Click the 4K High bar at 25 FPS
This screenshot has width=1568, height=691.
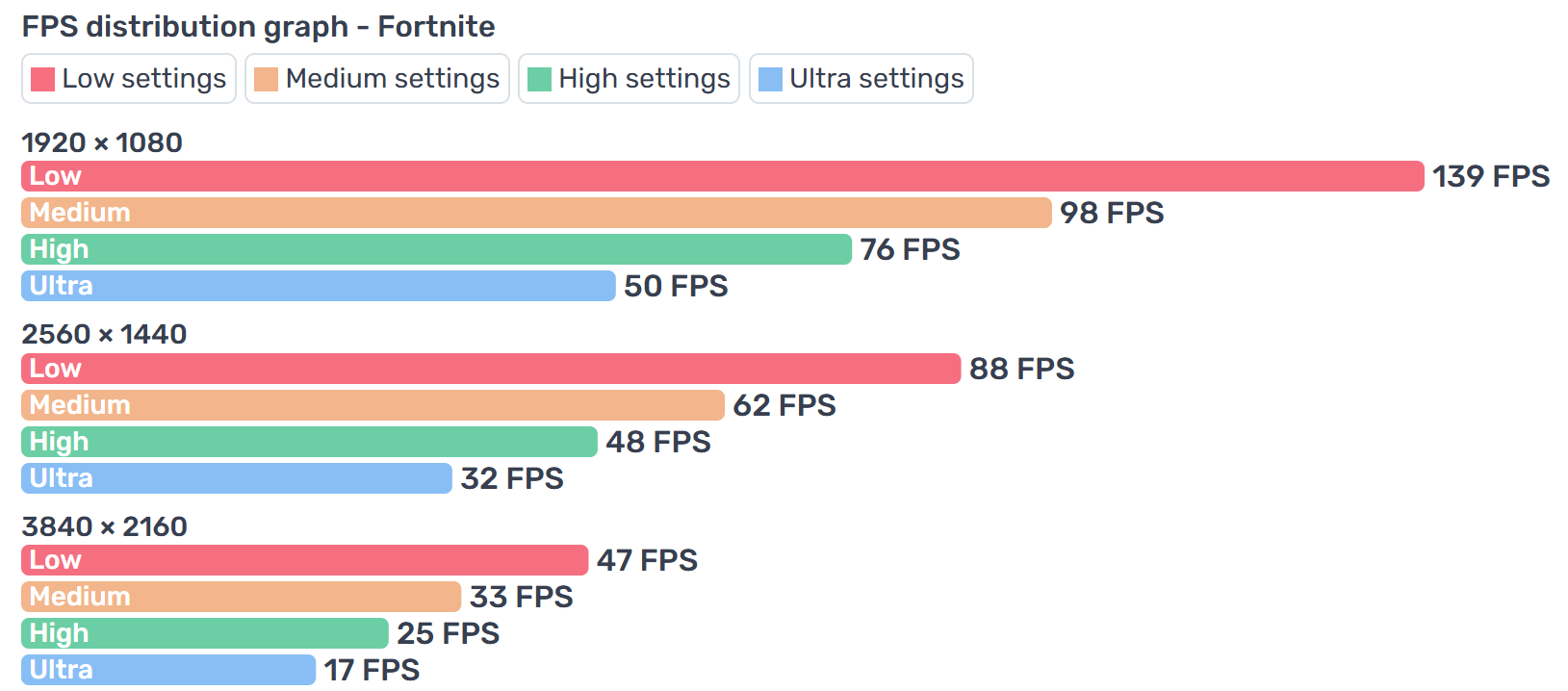[x=204, y=633]
